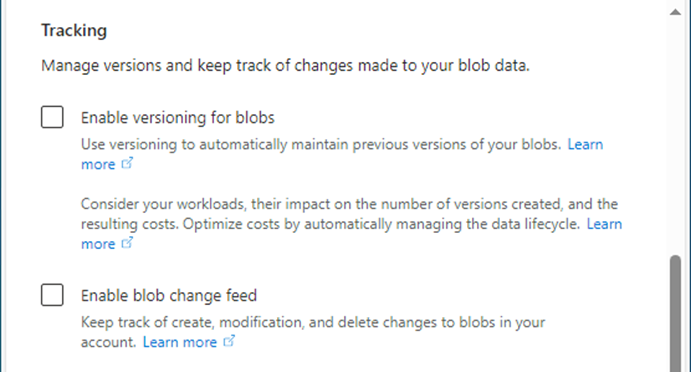
Task: Click the 'Enable versioning for blobs' label
Action: coord(178,118)
